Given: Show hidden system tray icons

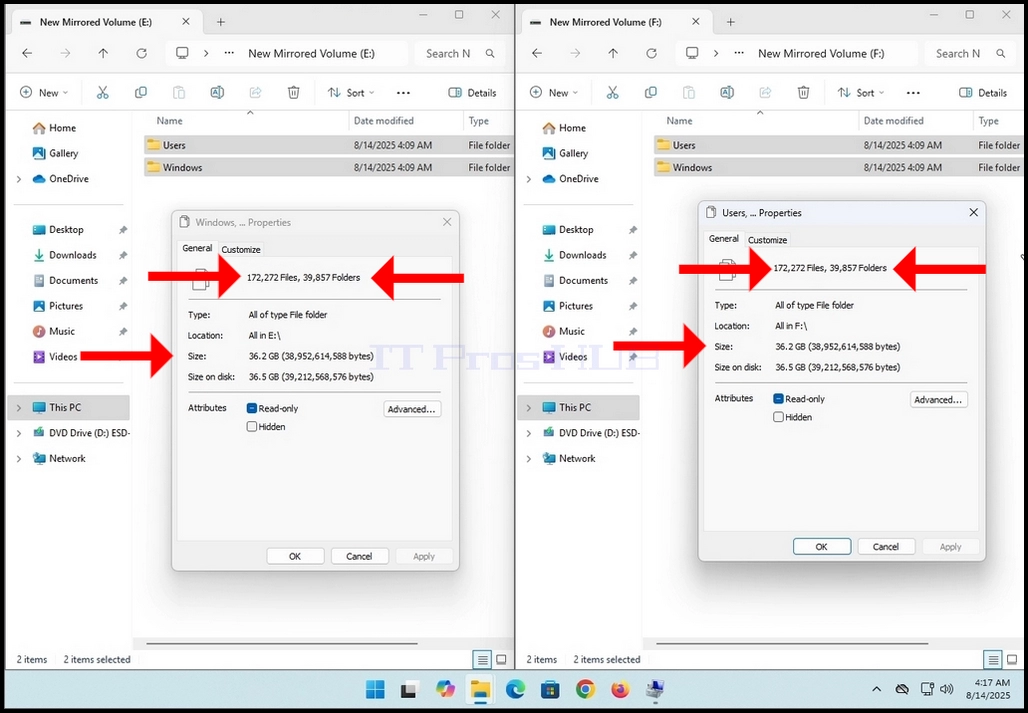Looking at the screenshot, I should (876, 689).
